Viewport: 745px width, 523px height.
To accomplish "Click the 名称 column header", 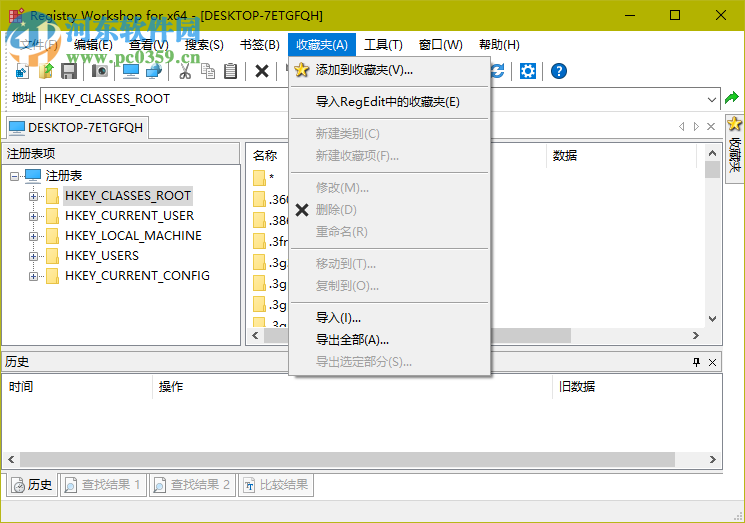I will [x=265, y=155].
